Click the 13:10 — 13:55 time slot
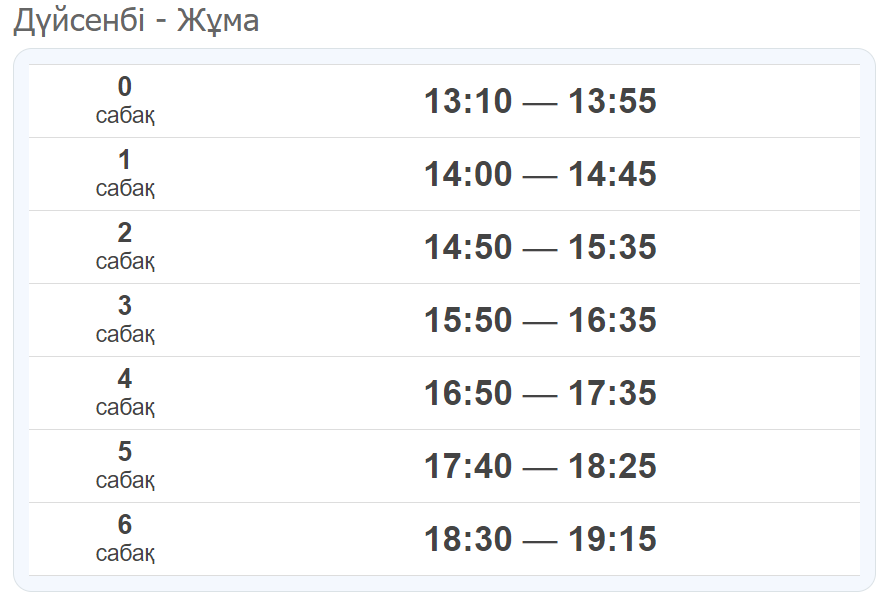Screen dimensions: 884x600 click(540, 102)
